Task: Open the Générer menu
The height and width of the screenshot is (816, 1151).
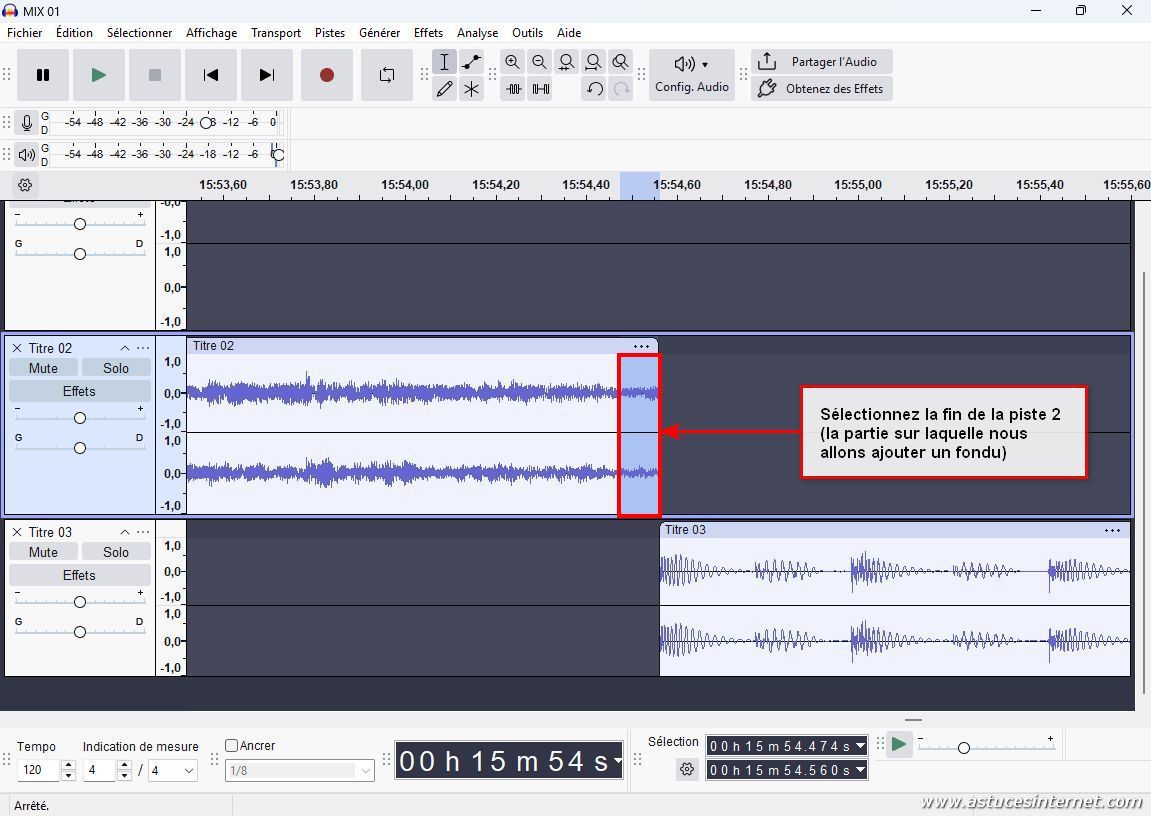Action: pyautogui.click(x=379, y=32)
